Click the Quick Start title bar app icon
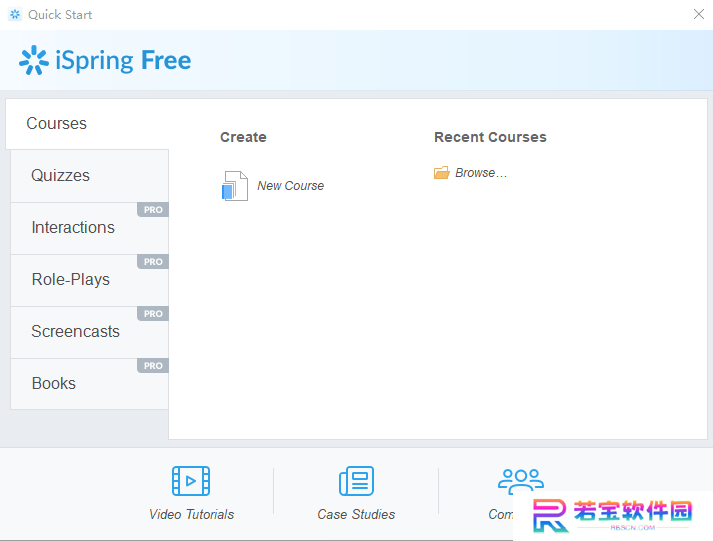The image size is (713, 541). pyautogui.click(x=15, y=15)
